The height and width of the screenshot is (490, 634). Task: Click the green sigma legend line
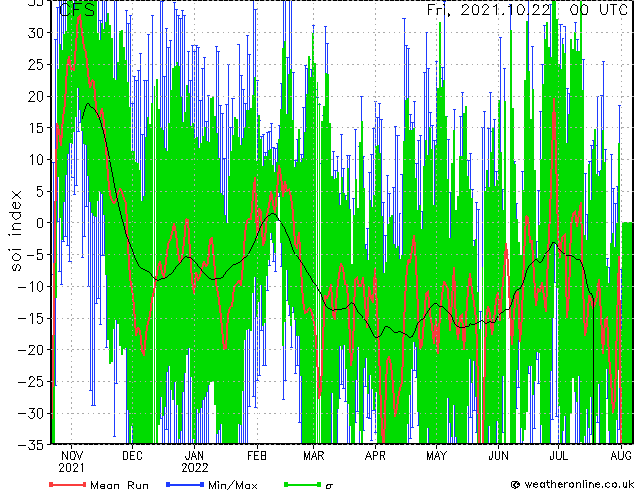302,484
